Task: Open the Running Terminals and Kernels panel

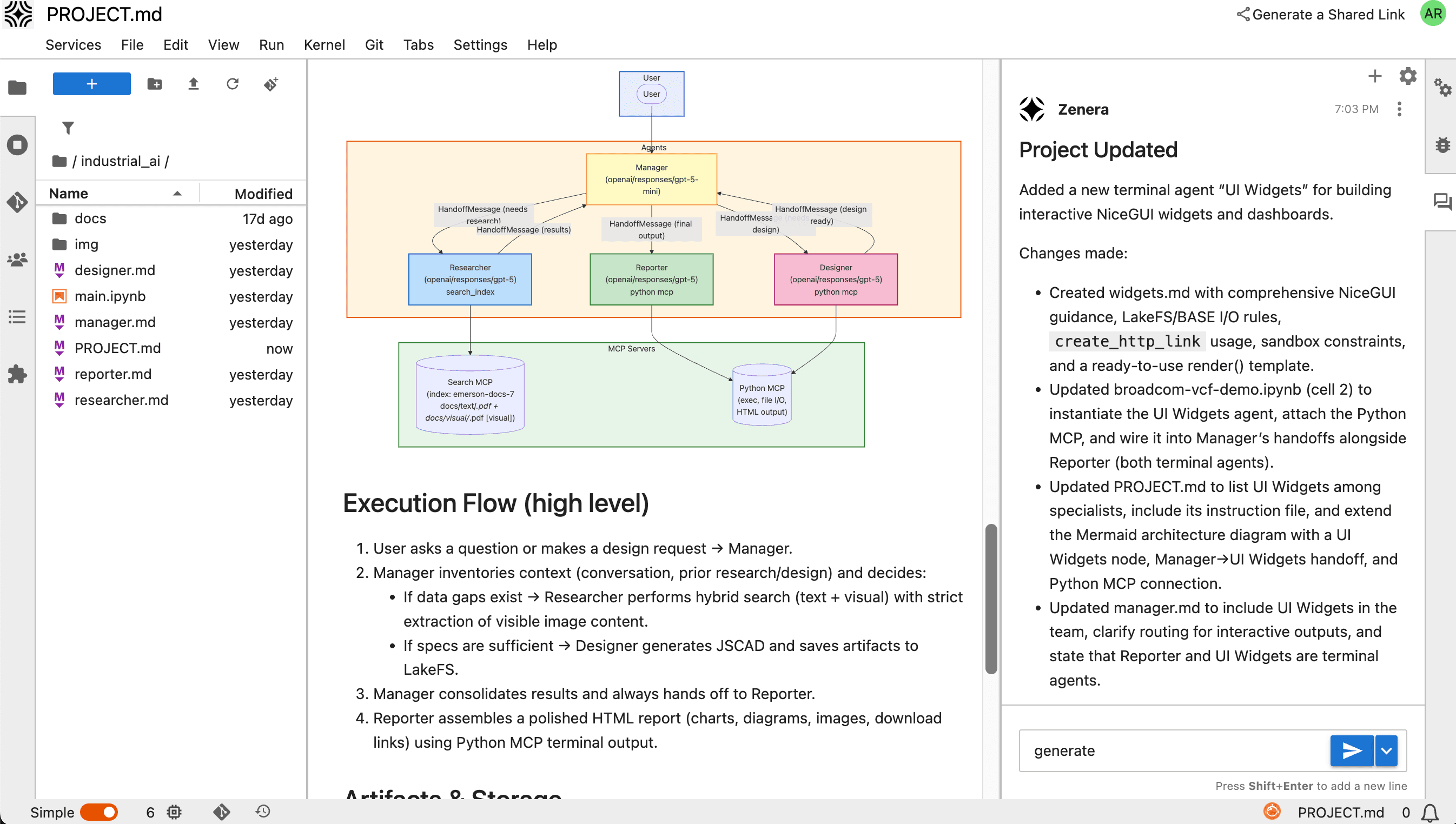Action: (17, 145)
